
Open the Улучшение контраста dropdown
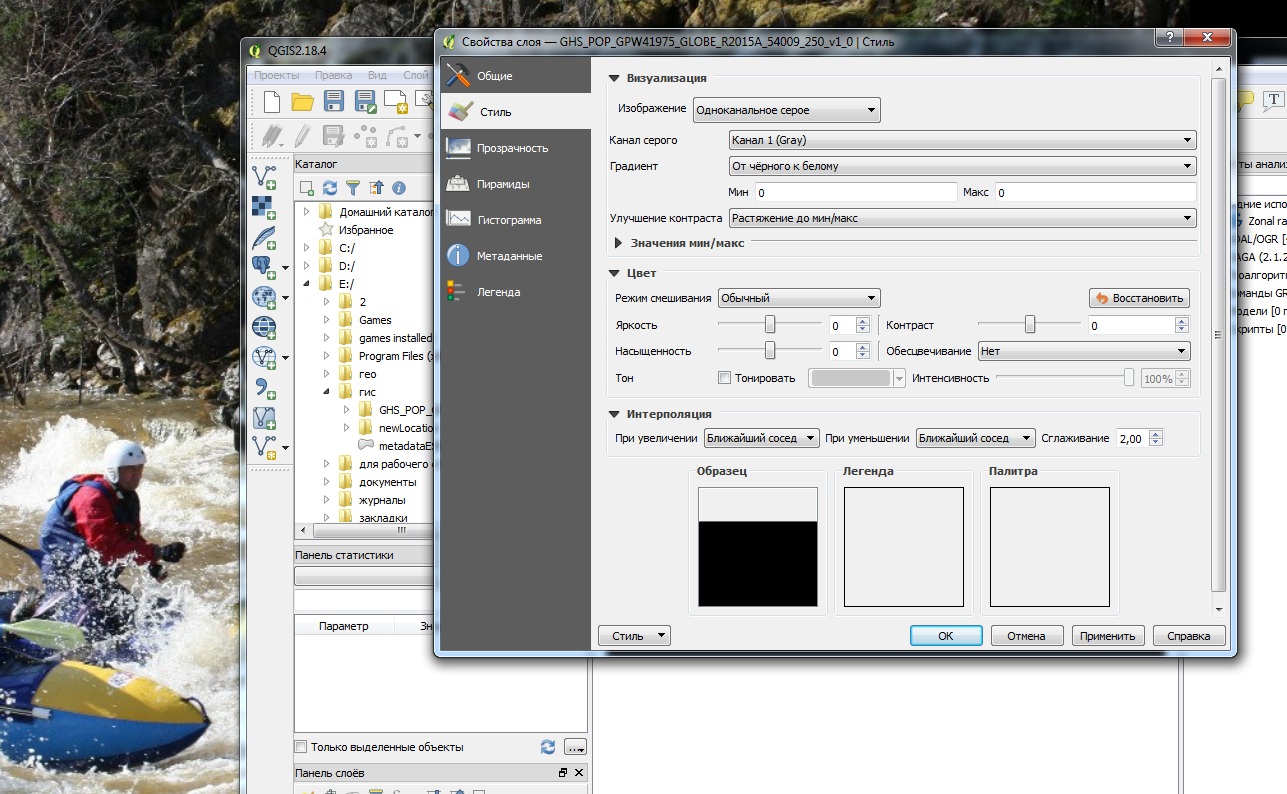pos(962,218)
